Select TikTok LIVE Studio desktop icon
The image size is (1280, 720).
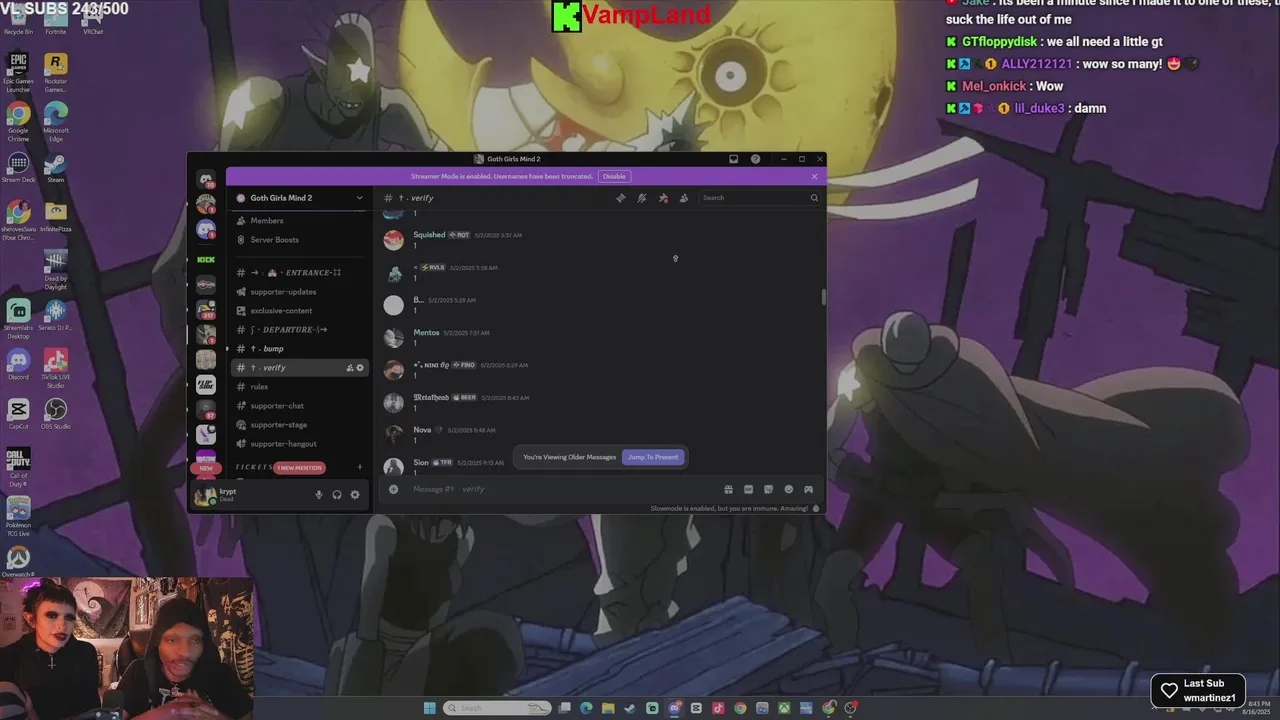point(56,368)
